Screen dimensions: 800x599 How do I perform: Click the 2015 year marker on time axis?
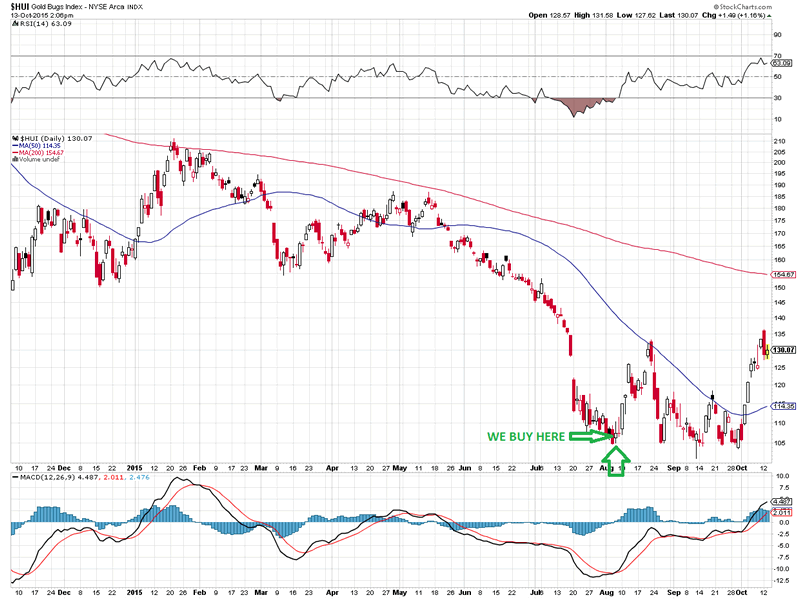point(137,468)
